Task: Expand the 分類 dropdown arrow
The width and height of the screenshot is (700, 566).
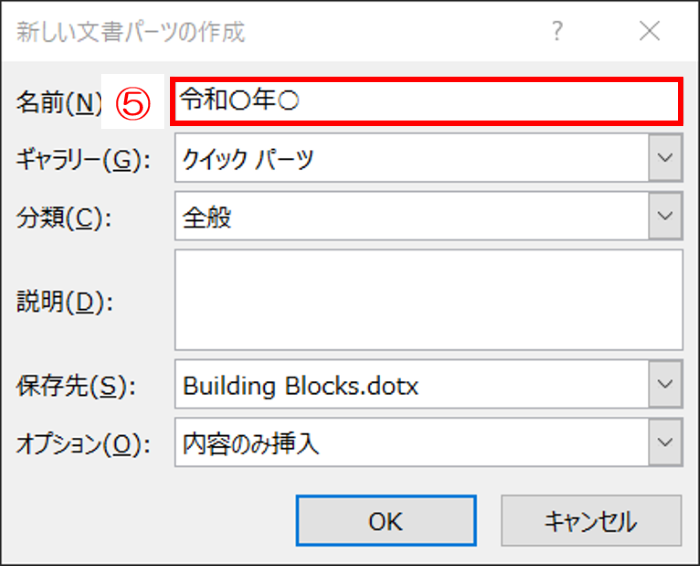Action: pos(665,216)
